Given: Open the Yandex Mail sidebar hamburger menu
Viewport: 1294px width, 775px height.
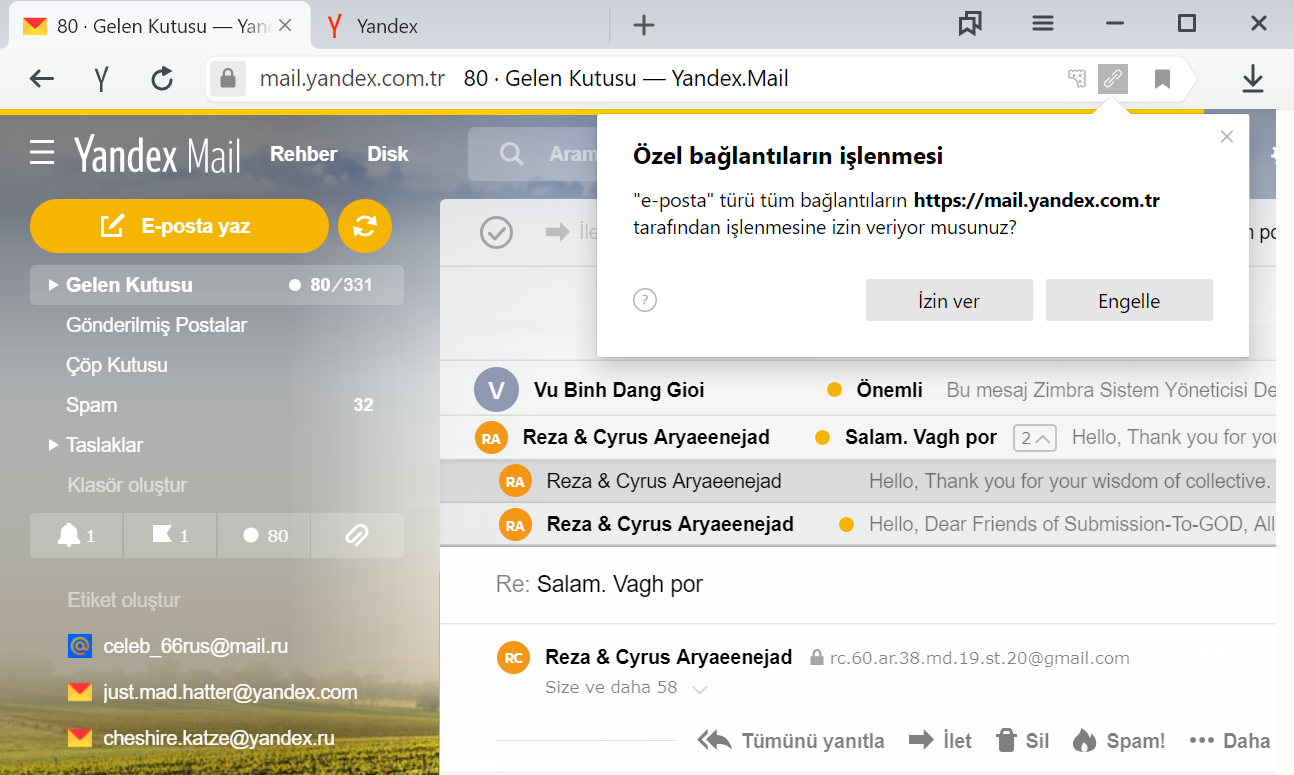Looking at the screenshot, I should [42, 153].
